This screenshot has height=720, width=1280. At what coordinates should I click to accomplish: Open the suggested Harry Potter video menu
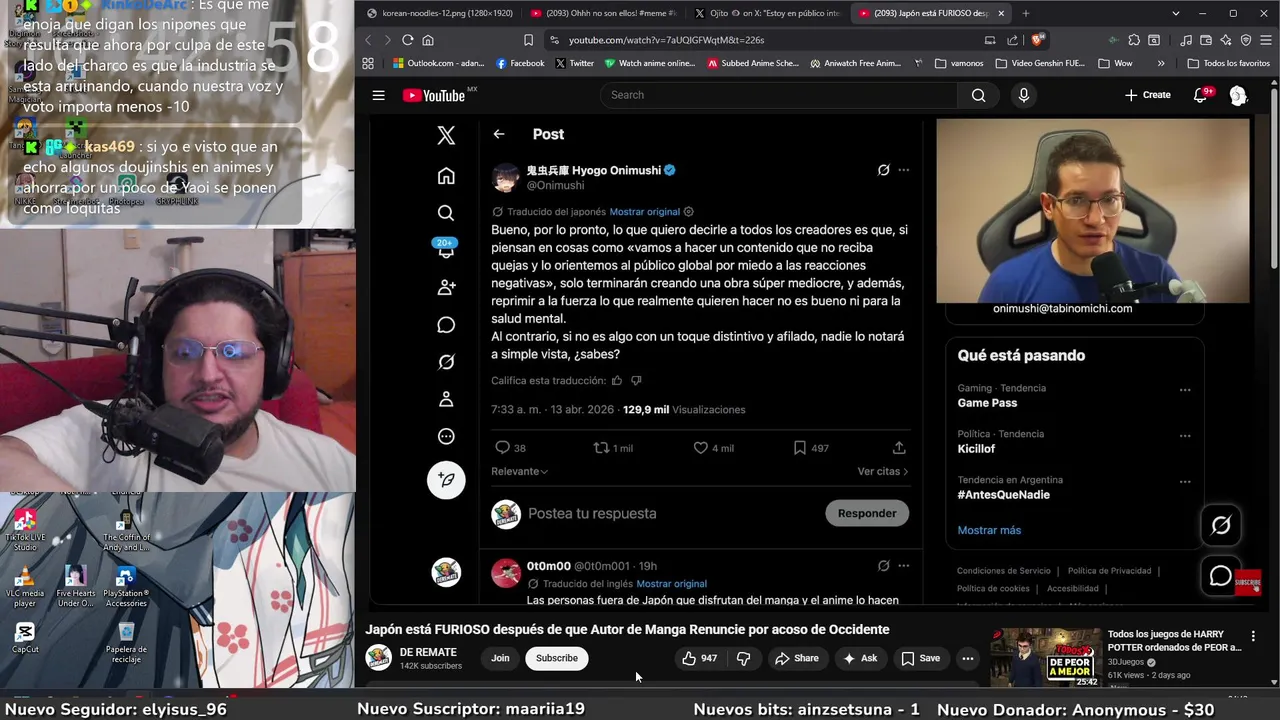(x=1253, y=636)
